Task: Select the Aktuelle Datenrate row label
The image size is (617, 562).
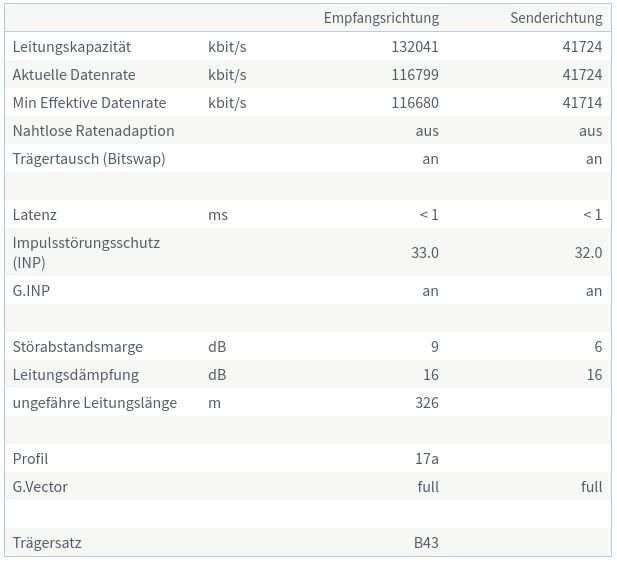Action: point(74,74)
